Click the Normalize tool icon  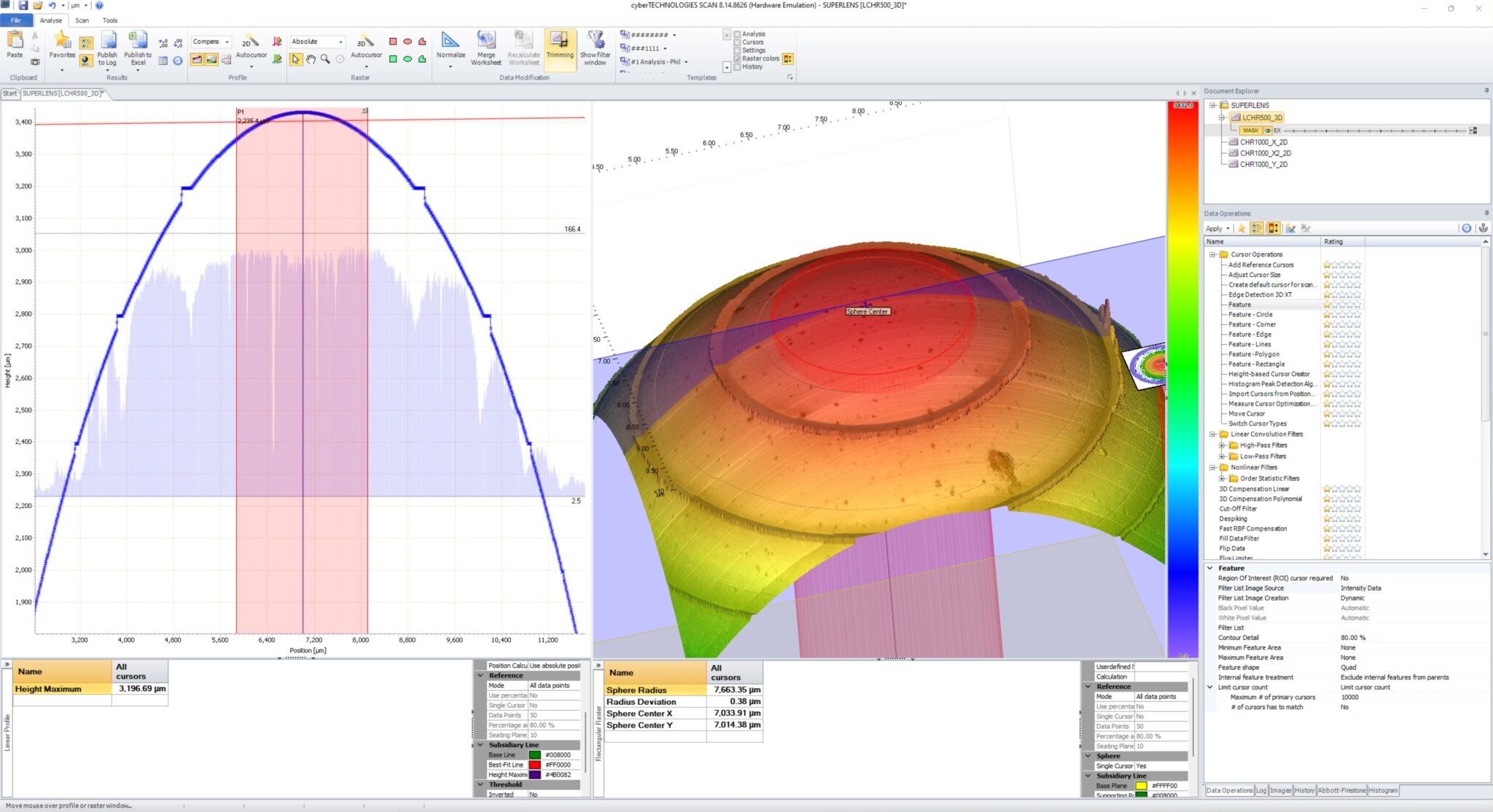point(451,41)
